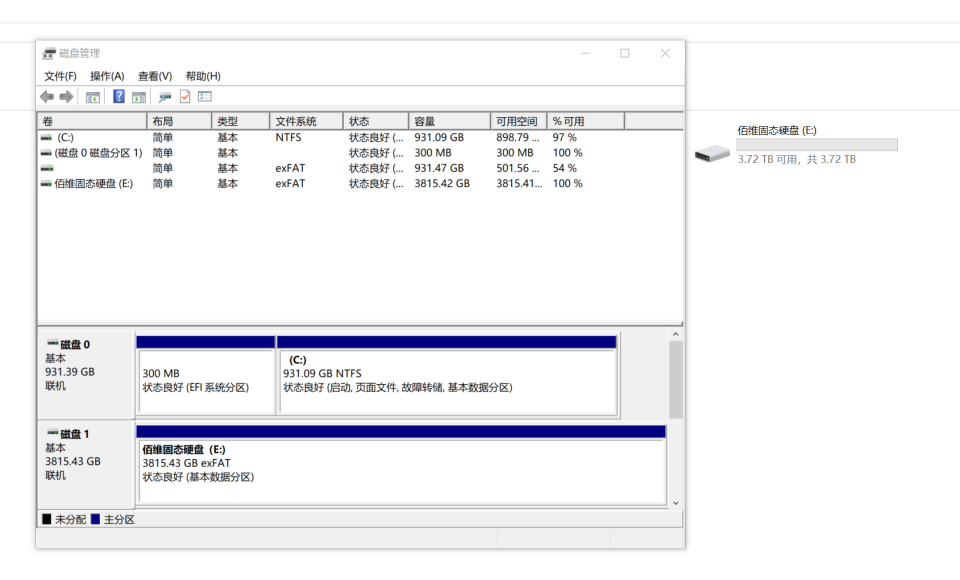
Task: Toggle the console tree pane icon
Action: point(92,97)
